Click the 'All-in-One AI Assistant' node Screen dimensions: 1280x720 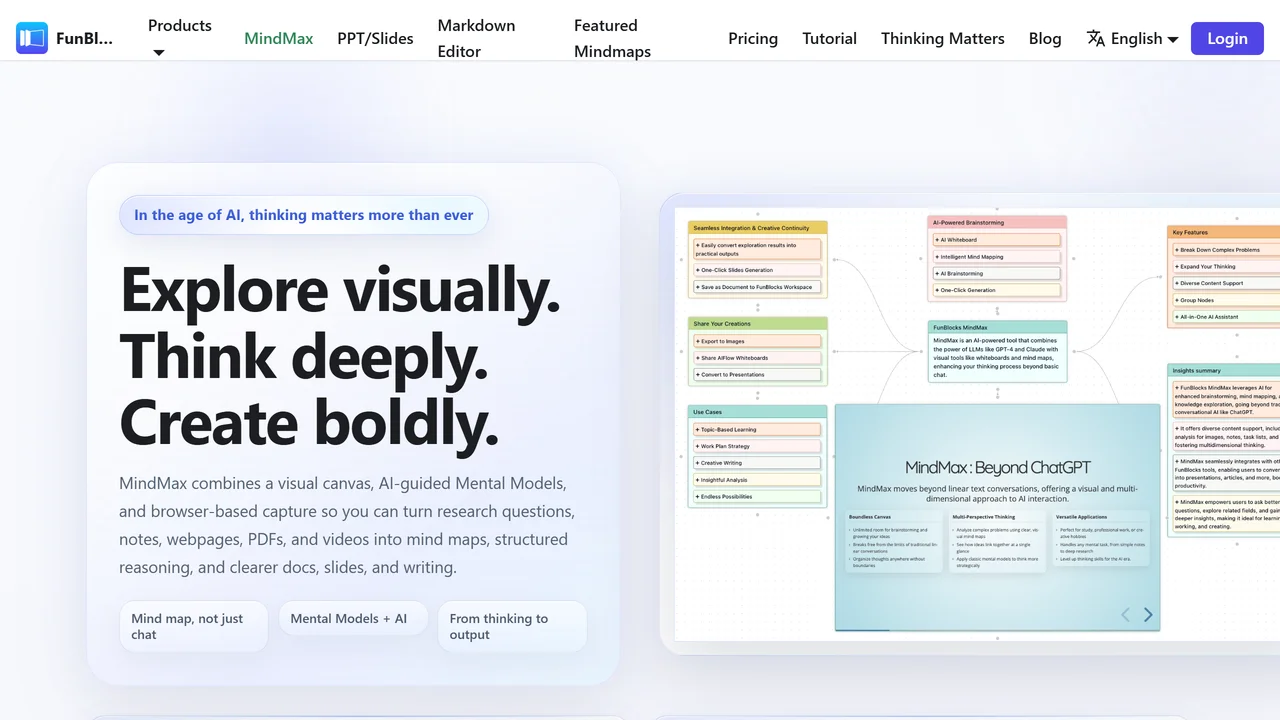(x=1226, y=317)
